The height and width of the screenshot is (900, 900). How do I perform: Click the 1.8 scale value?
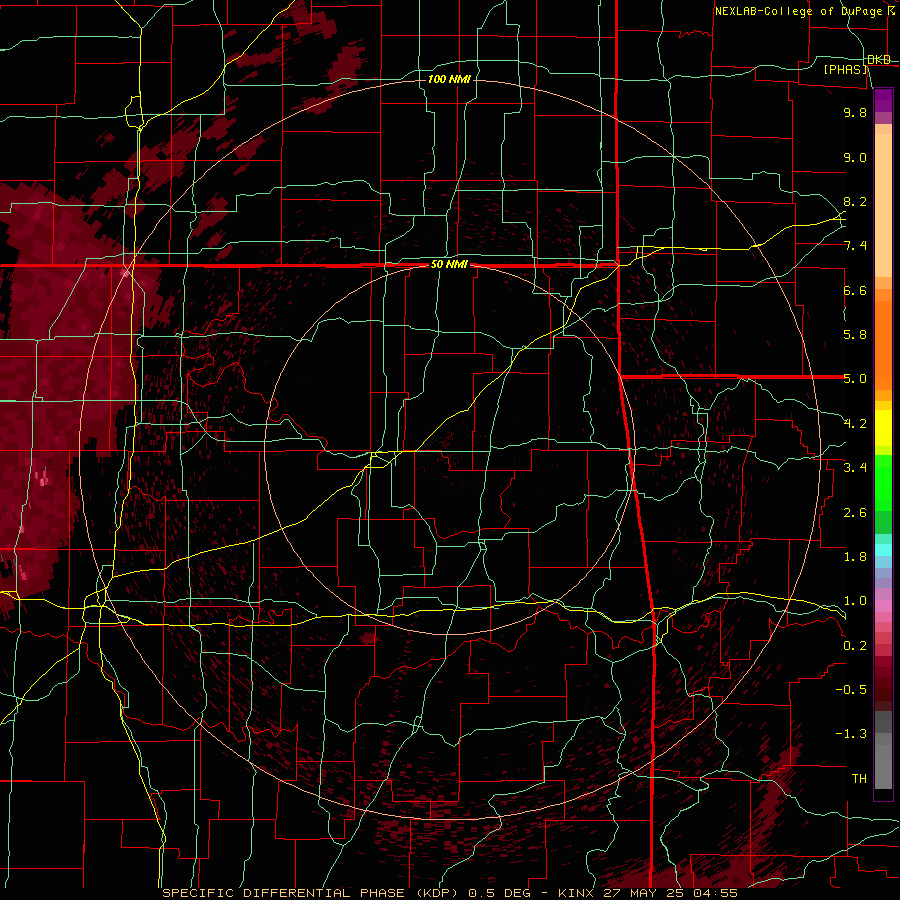(x=855, y=557)
